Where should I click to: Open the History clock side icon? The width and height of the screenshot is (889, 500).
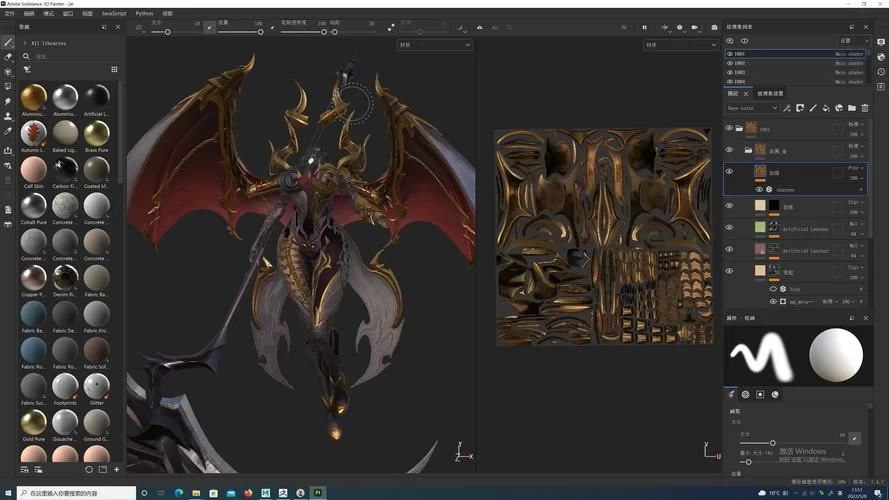[x=881, y=72]
